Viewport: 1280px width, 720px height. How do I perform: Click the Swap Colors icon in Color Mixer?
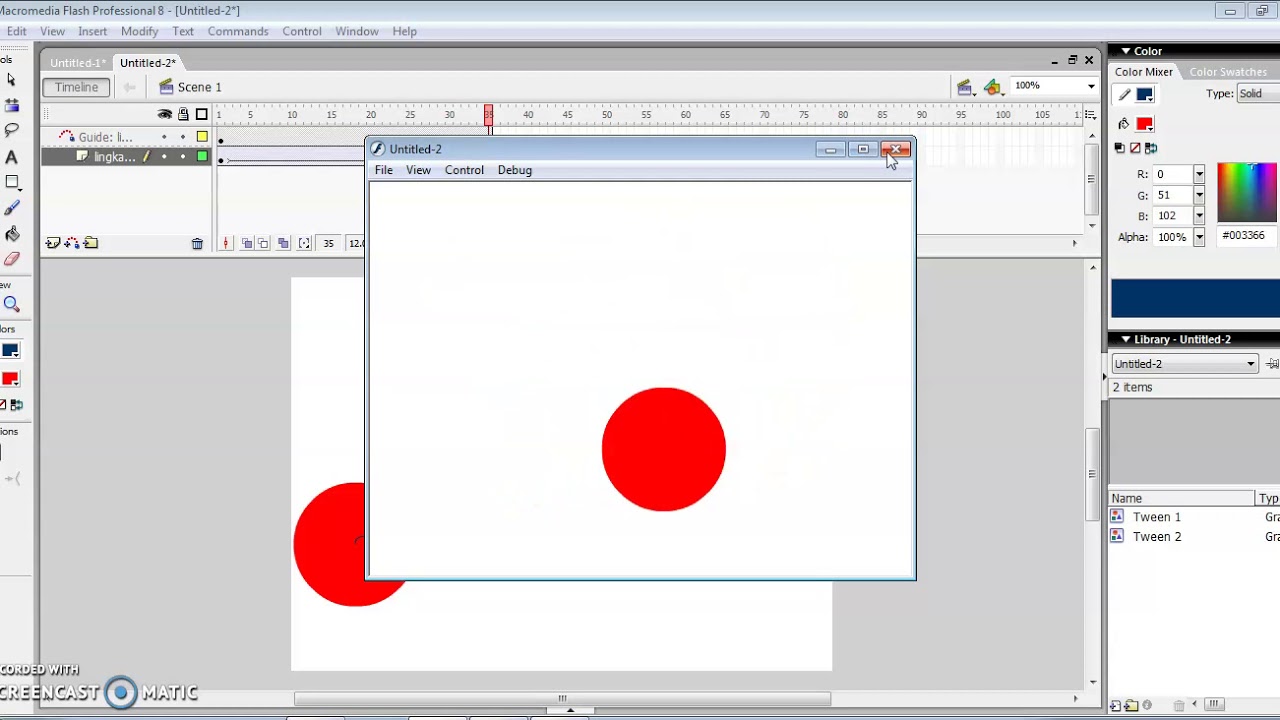1150,148
